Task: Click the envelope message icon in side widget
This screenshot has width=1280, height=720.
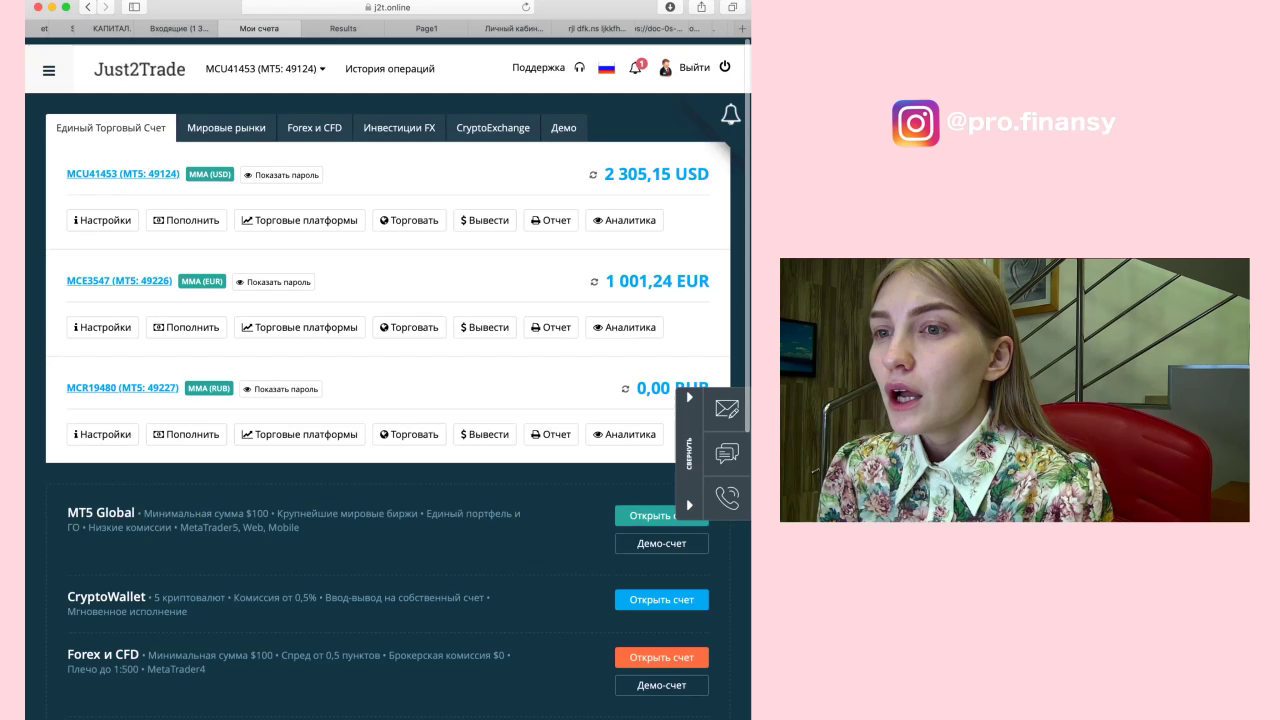Action: coord(727,409)
